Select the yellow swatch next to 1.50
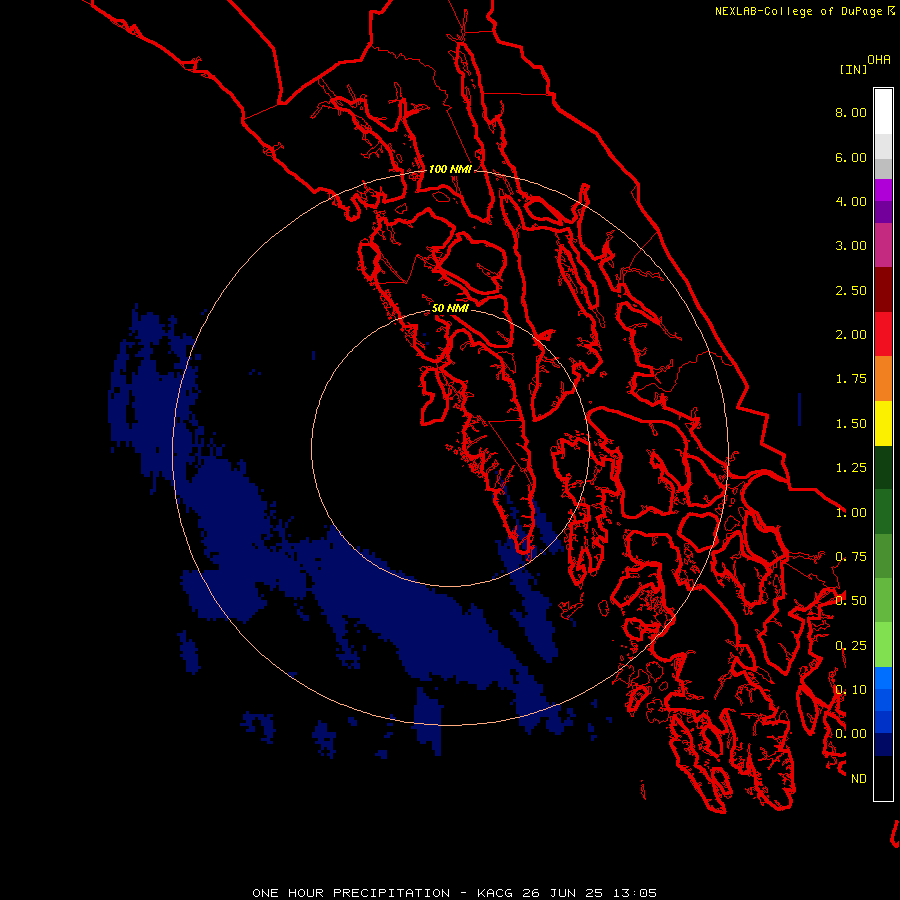900x900 pixels. click(x=883, y=423)
